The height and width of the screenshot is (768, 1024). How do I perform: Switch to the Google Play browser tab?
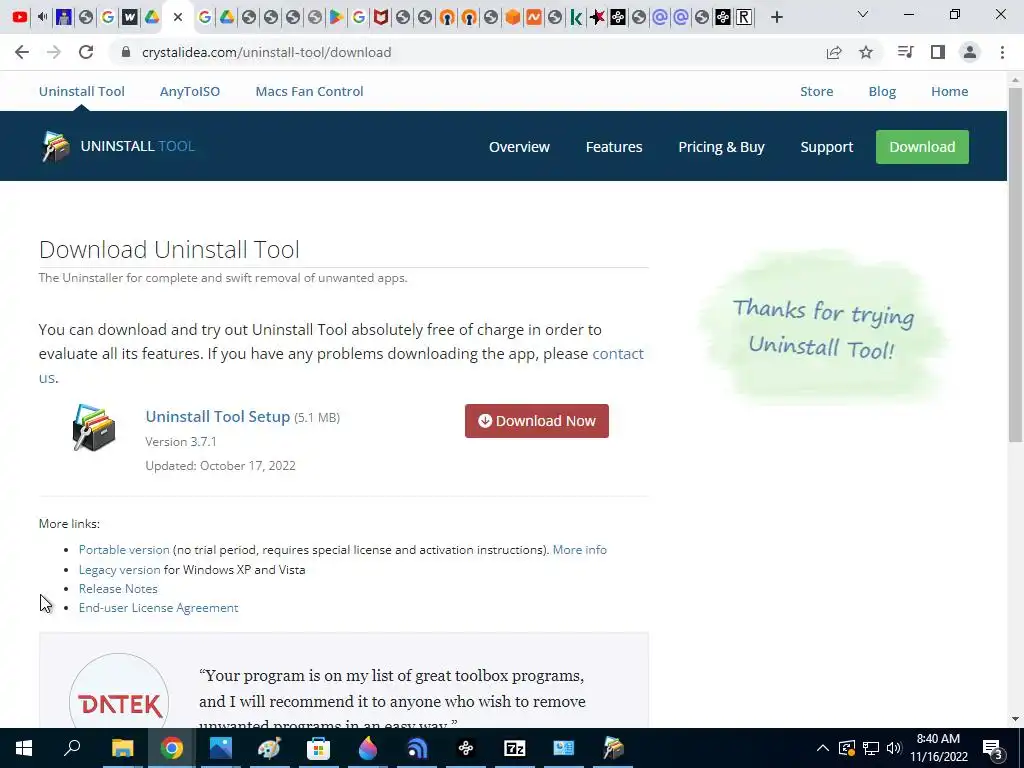(336, 17)
